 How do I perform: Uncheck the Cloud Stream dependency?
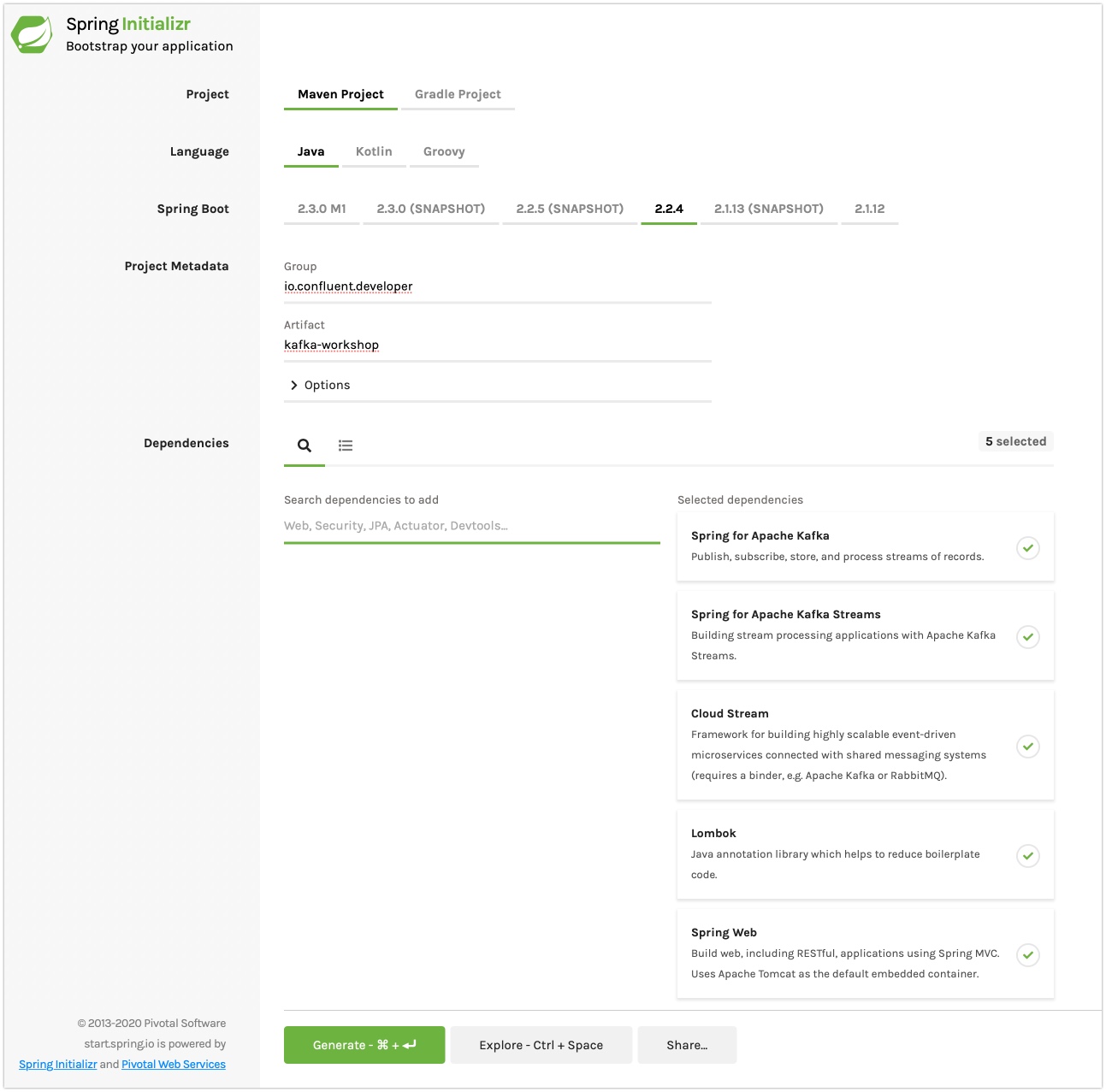1028,746
